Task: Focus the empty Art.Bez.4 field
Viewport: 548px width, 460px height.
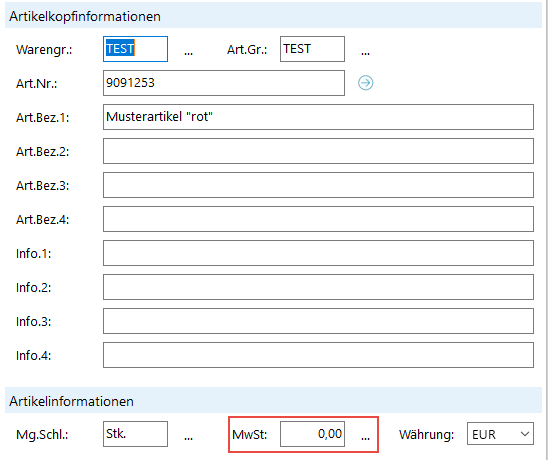Action: pos(318,219)
